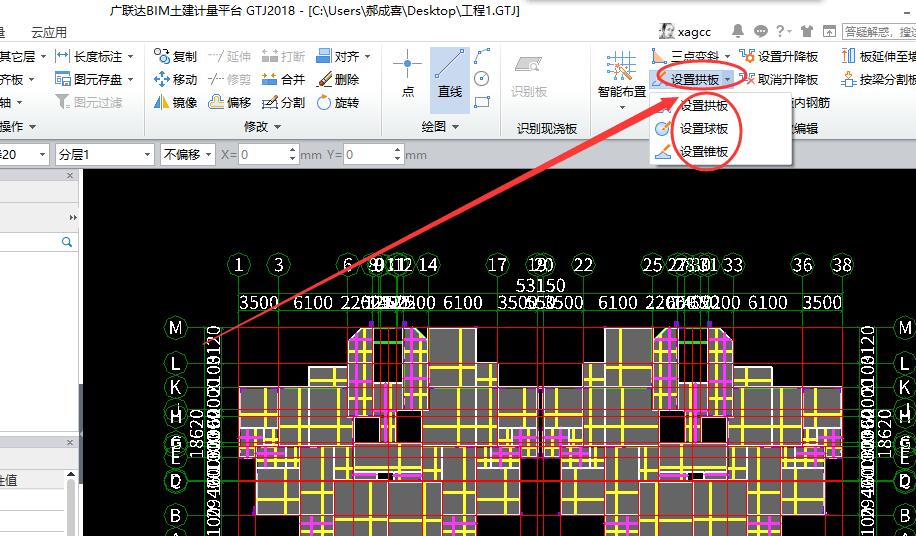Click the skin (shirt) icon
The image size is (916, 536).
point(807,31)
